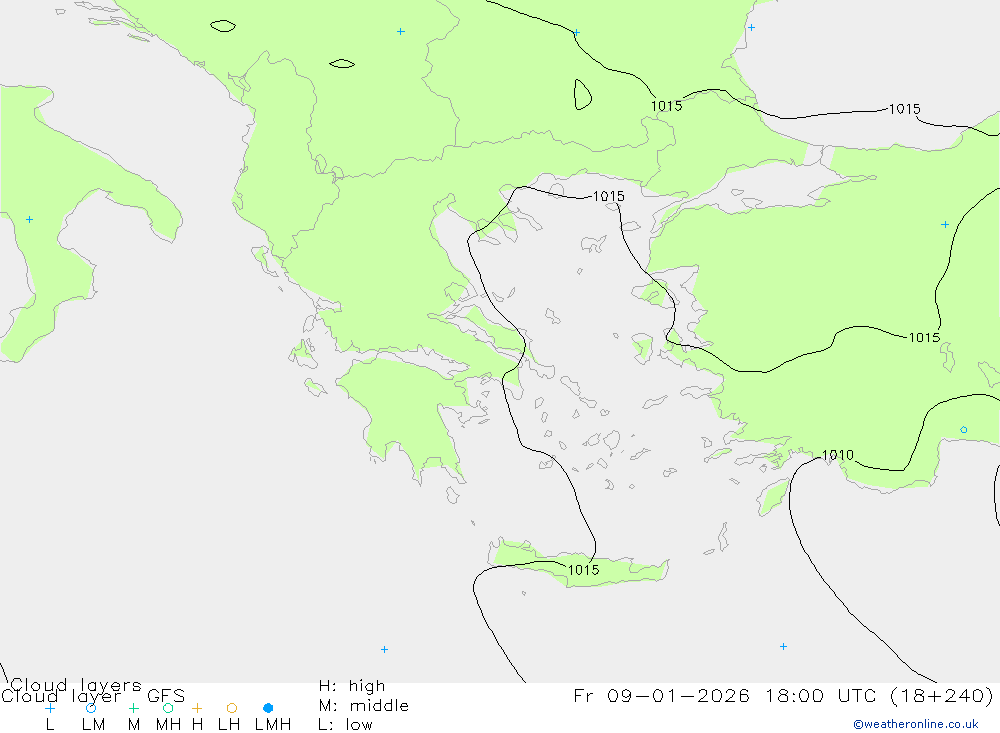The height and width of the screenshot is (733, 1000).
Task: Click the filled blue LMH legend symbol
Action: 268,708
